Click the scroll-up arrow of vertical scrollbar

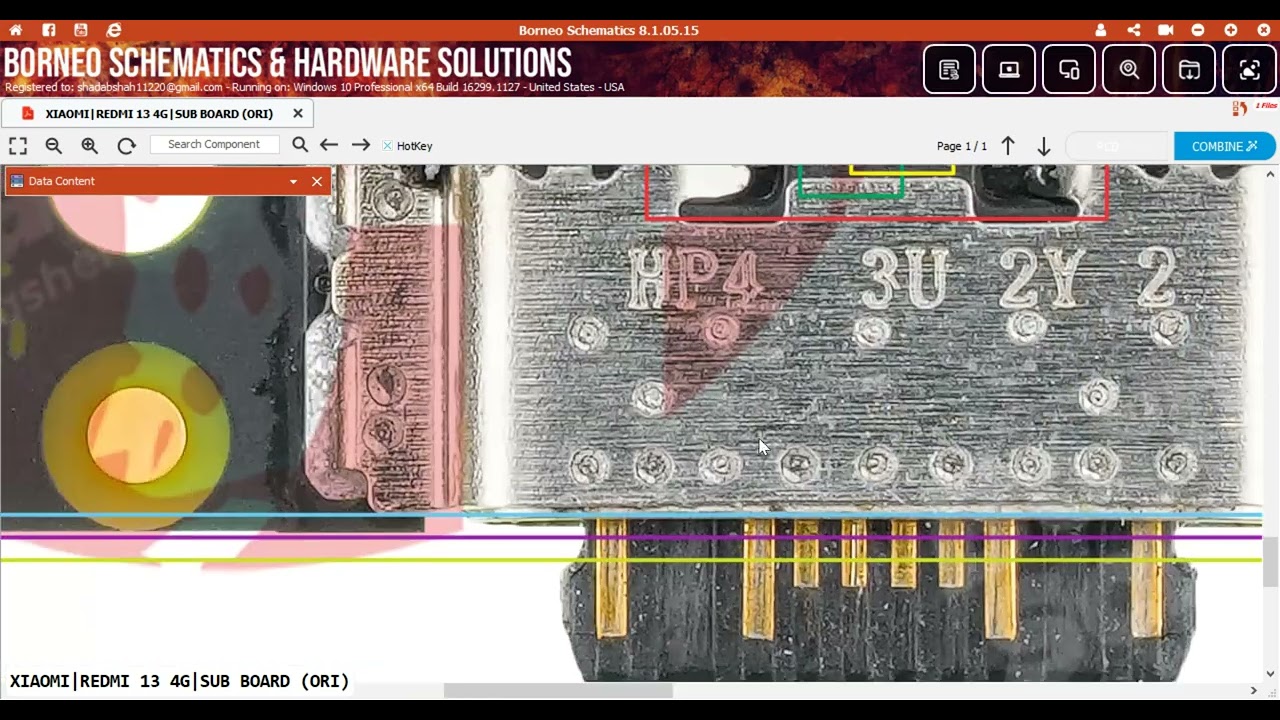pyautogui.click(x=1270, y=174)
